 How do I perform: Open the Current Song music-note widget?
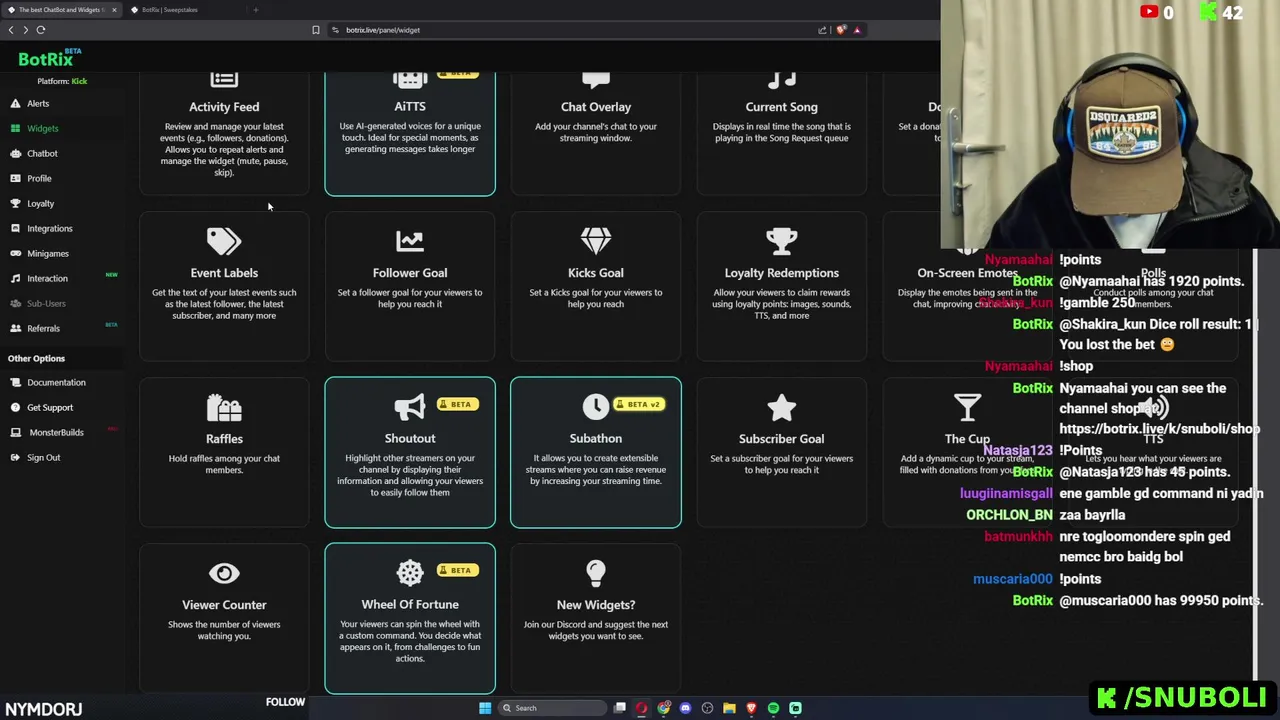[x=781, y=134]
